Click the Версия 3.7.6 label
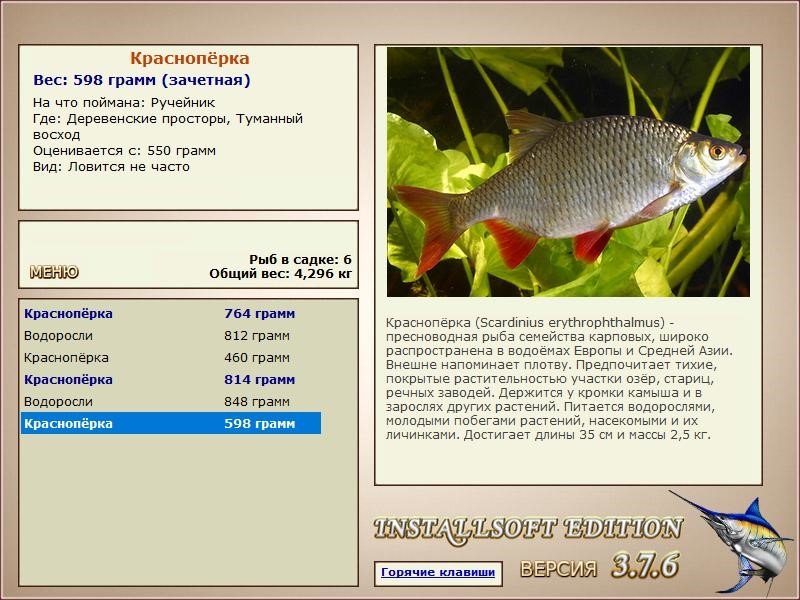Image resolution: width=800 pixels, height=600 pixels. (600, 566)
